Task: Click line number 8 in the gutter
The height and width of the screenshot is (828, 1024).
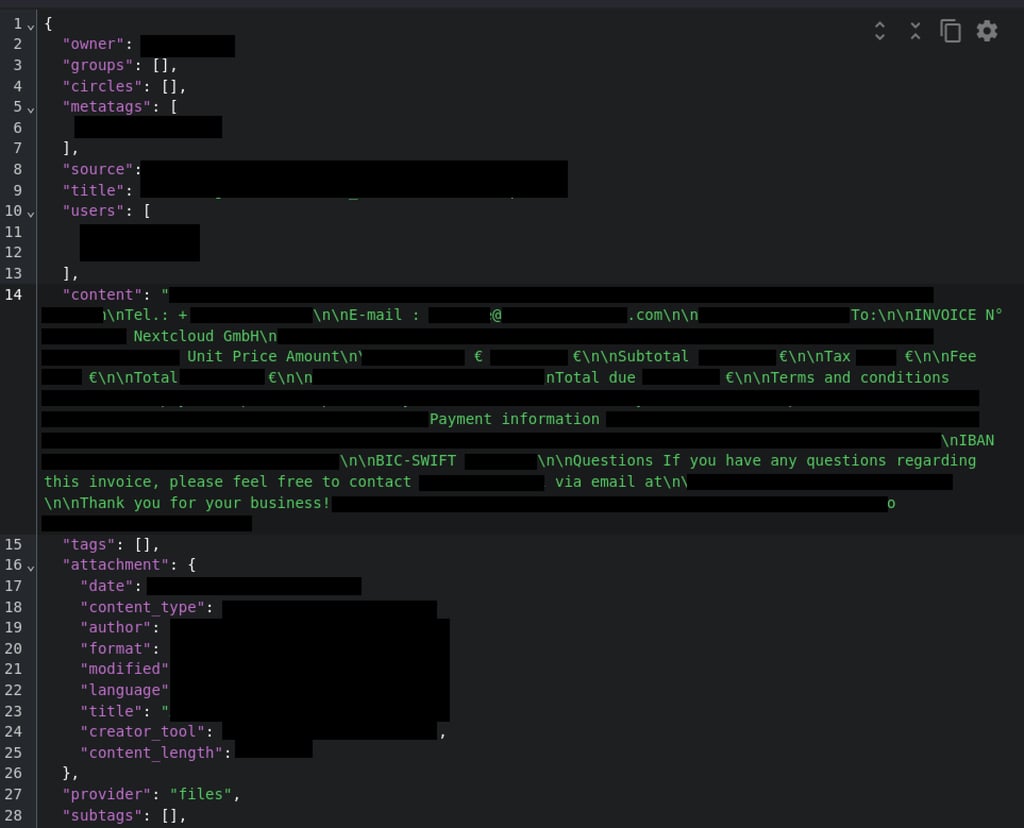Action: coord(18,169)
